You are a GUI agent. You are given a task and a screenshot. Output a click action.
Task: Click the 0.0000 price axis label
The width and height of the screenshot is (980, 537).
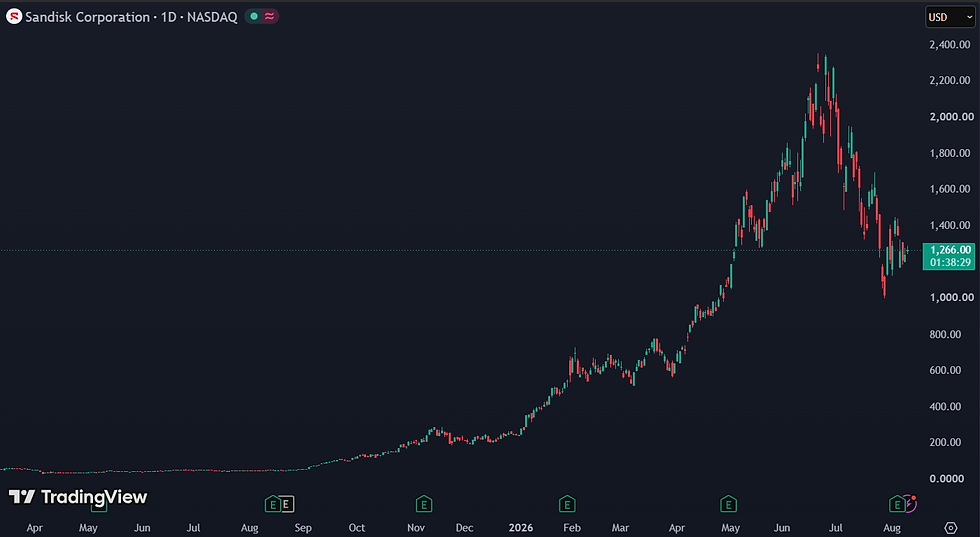948,479
